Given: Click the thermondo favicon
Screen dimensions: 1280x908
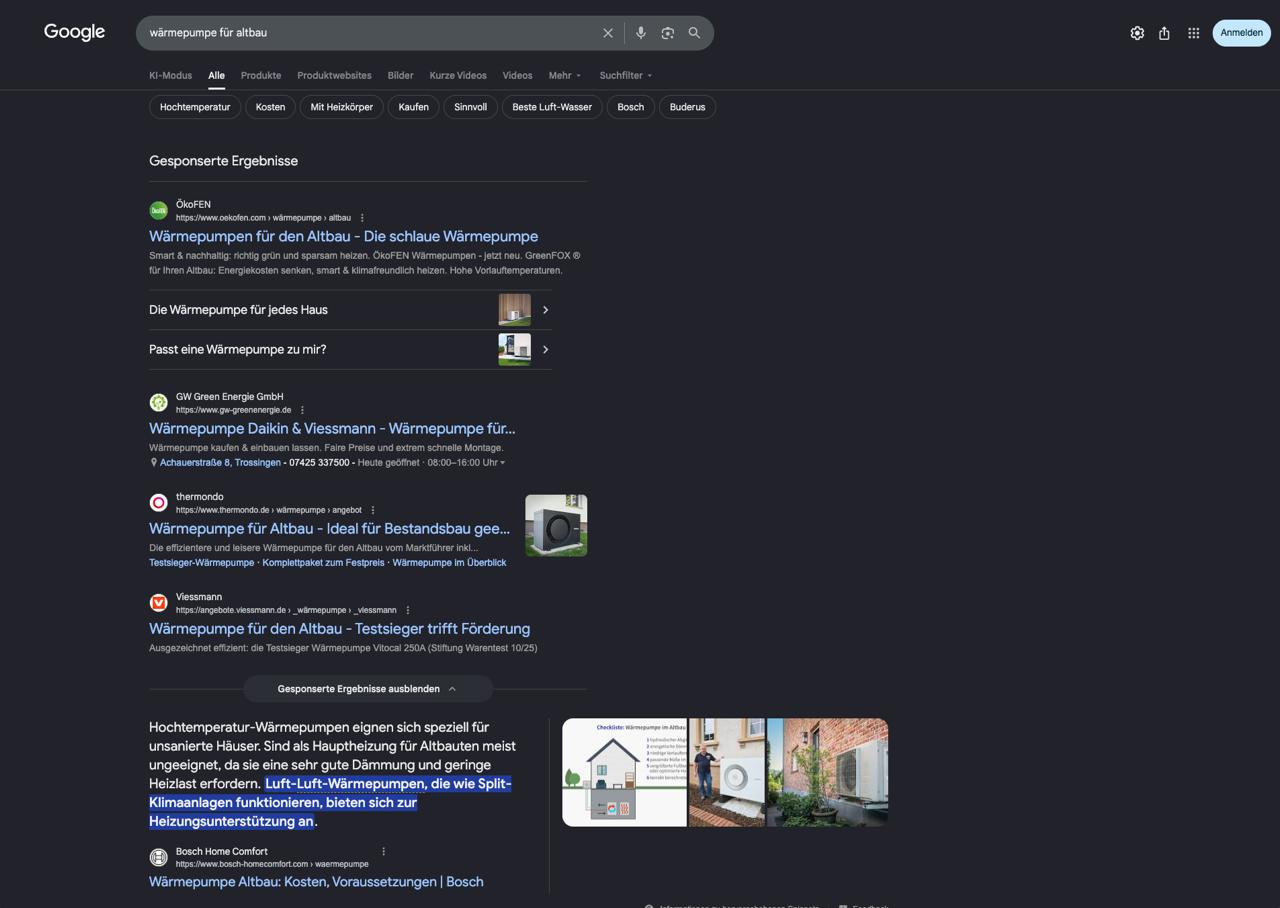Looking at the screenshot, I should click(158, 502).
